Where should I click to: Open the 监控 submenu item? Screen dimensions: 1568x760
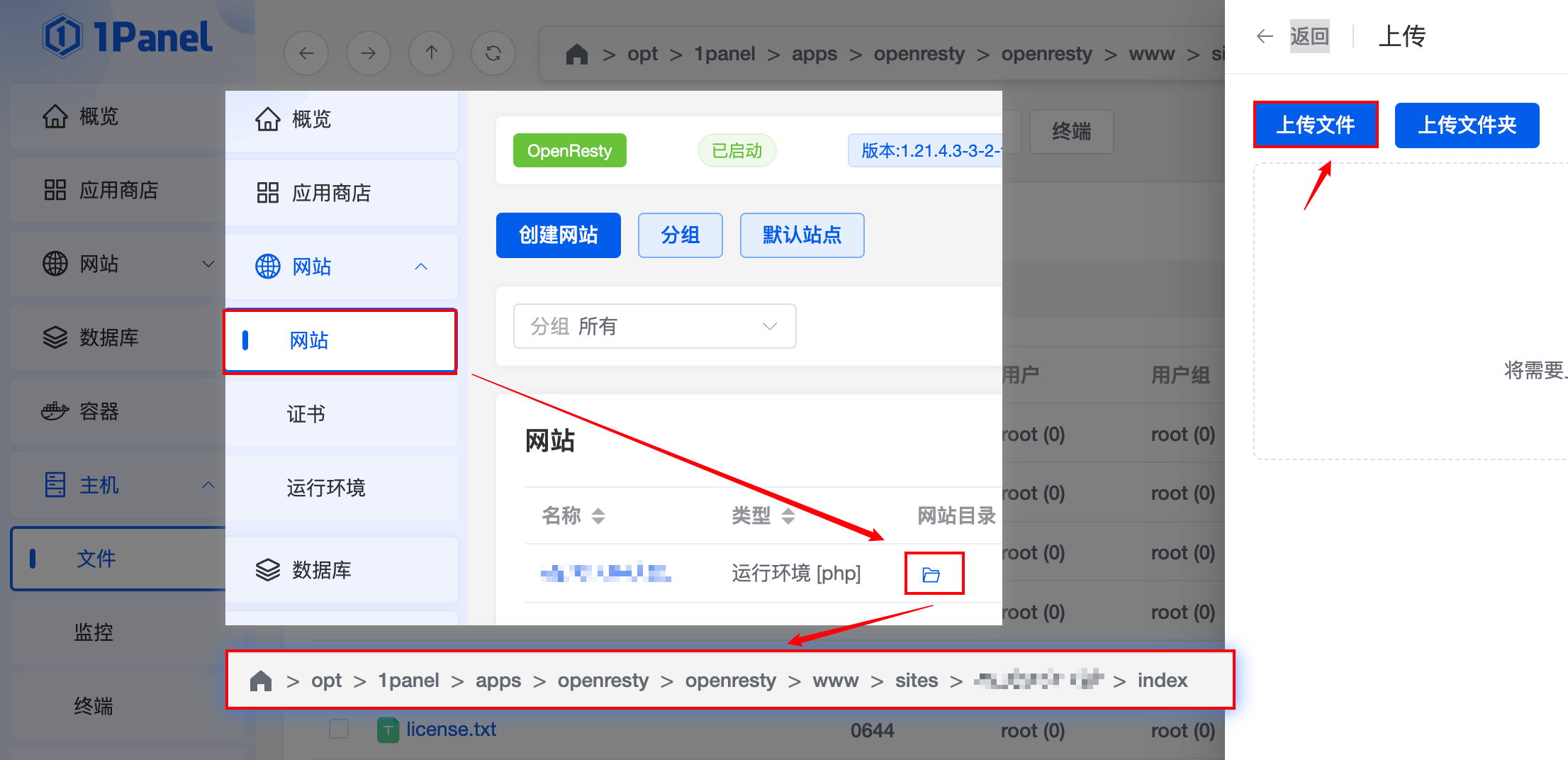94,632
